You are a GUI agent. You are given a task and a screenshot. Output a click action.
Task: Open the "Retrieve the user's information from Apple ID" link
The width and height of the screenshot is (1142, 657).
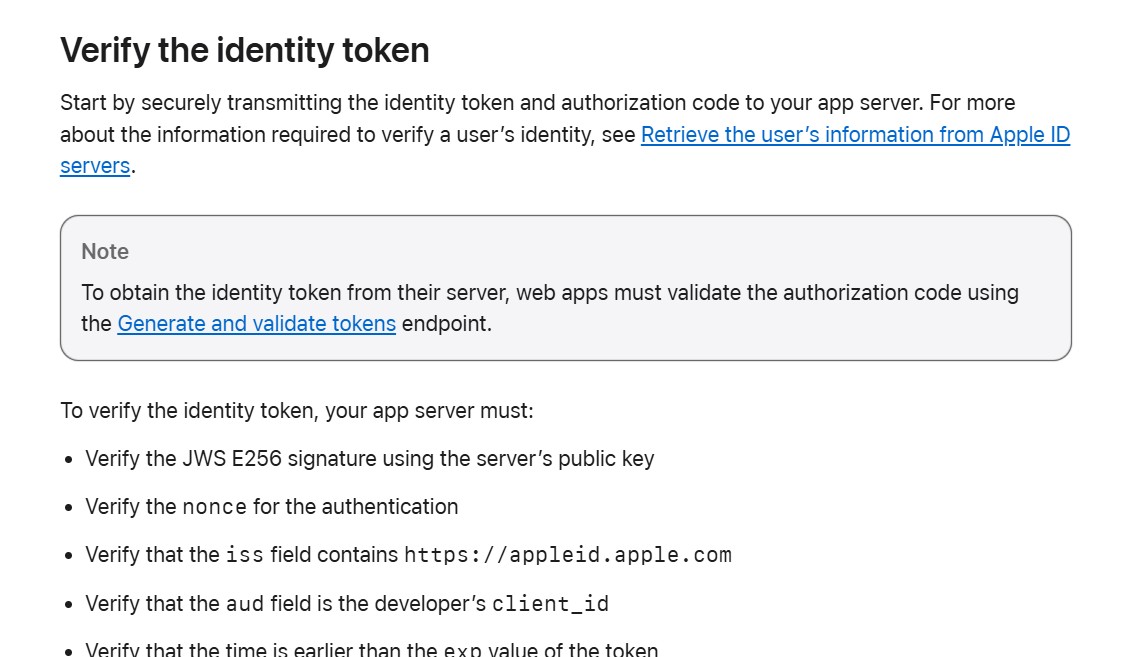pyautogui.click(x=855, y=135)
